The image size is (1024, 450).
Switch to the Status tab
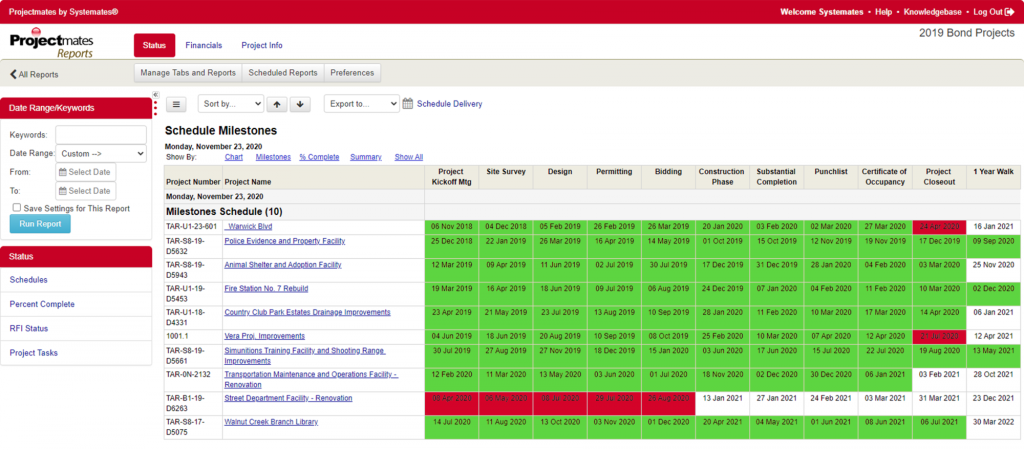coord(154,46)
